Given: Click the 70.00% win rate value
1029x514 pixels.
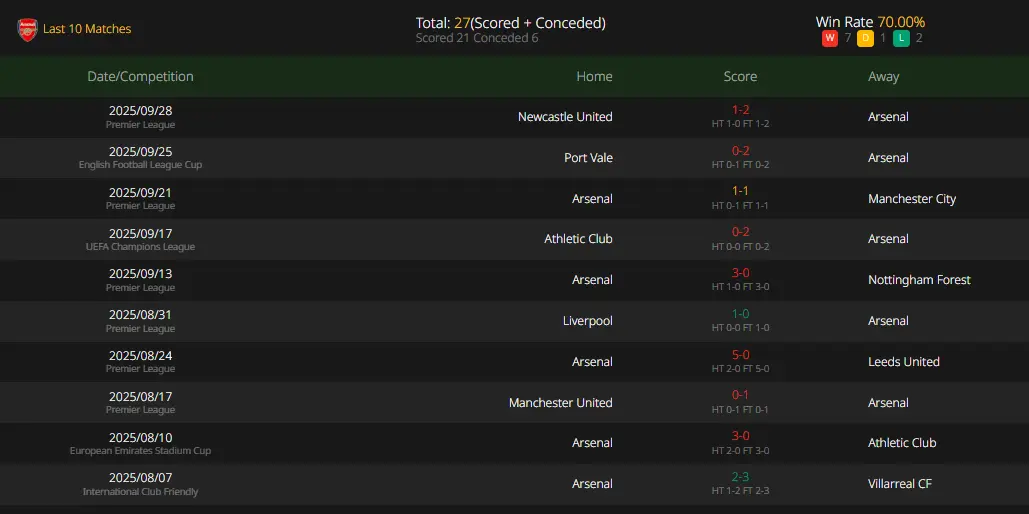Looking at the screenshot, I should [x=900, y=22].
